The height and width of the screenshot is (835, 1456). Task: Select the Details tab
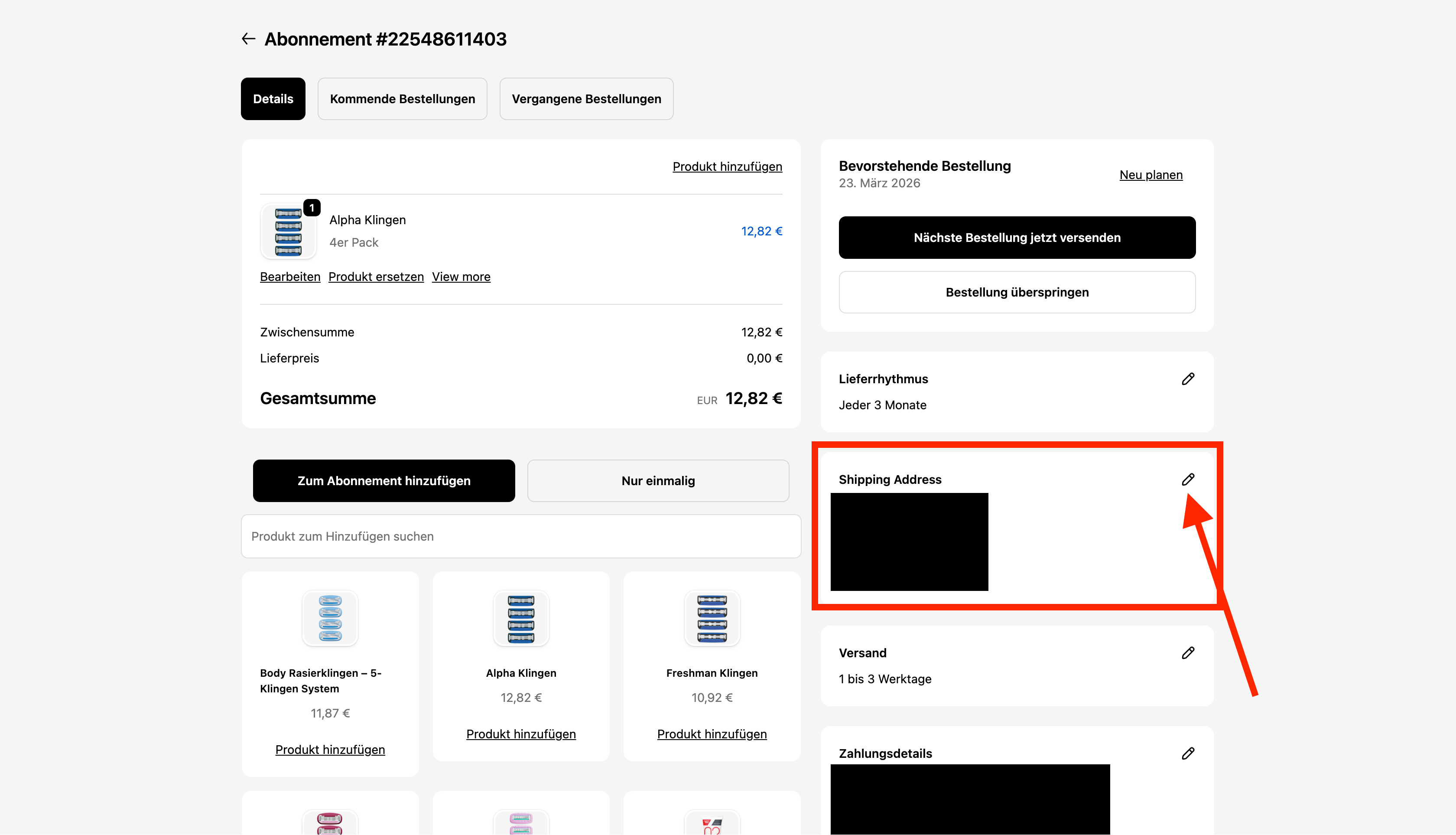point(273,99)
